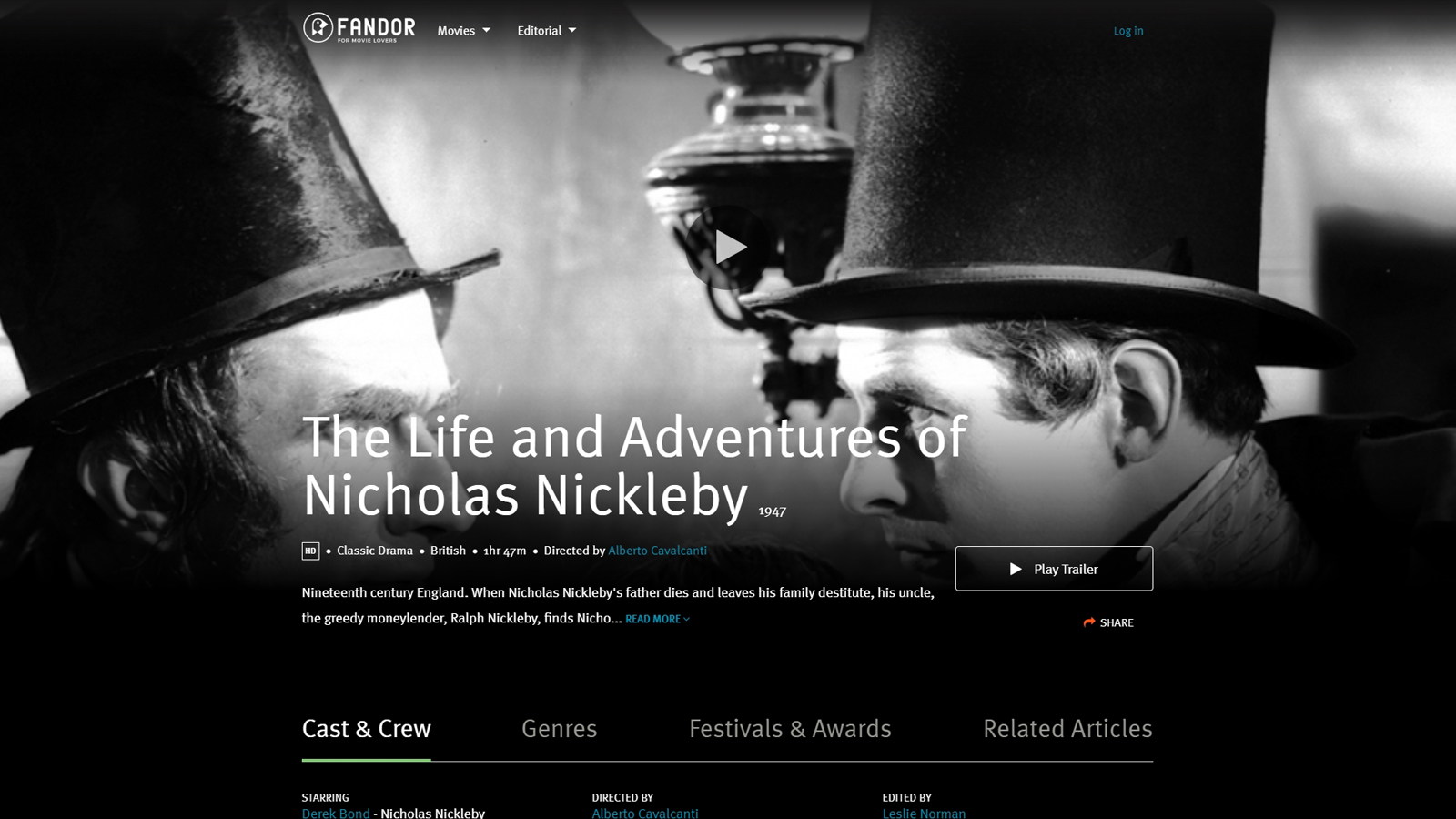1456x819 pixels.
Task: Select the Cast & Crew tab
Action: 367,729
